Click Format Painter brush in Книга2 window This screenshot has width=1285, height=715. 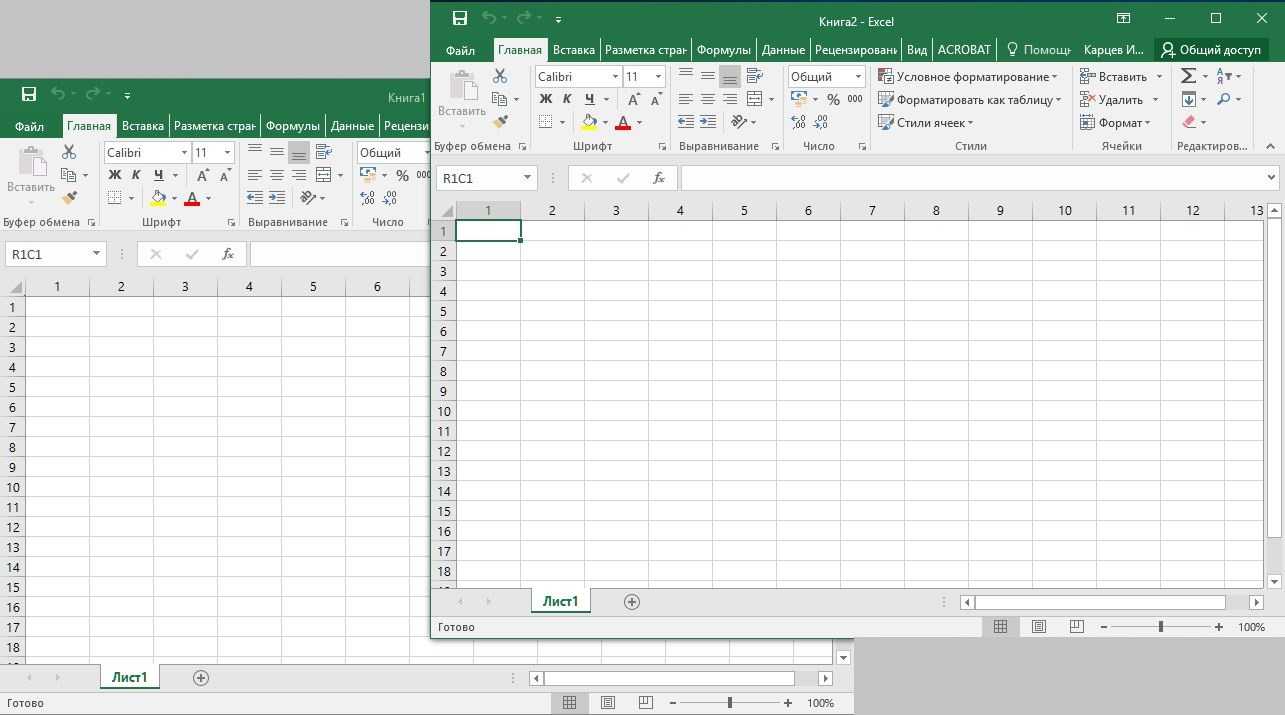pos(500,122)
